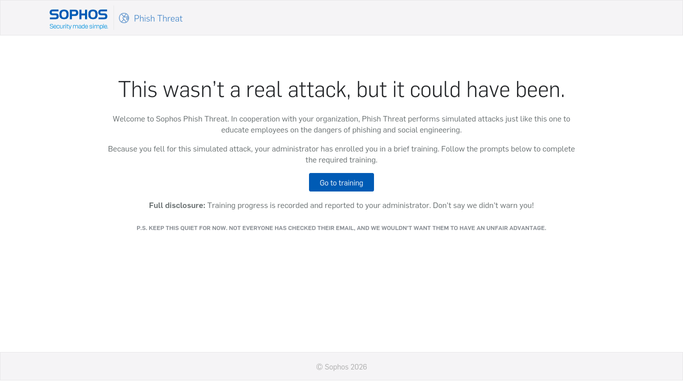Click the vertical divider beside the Sophos logo
Image resolution: width=683 pixels, height=384 pixels.
(113, 18)
